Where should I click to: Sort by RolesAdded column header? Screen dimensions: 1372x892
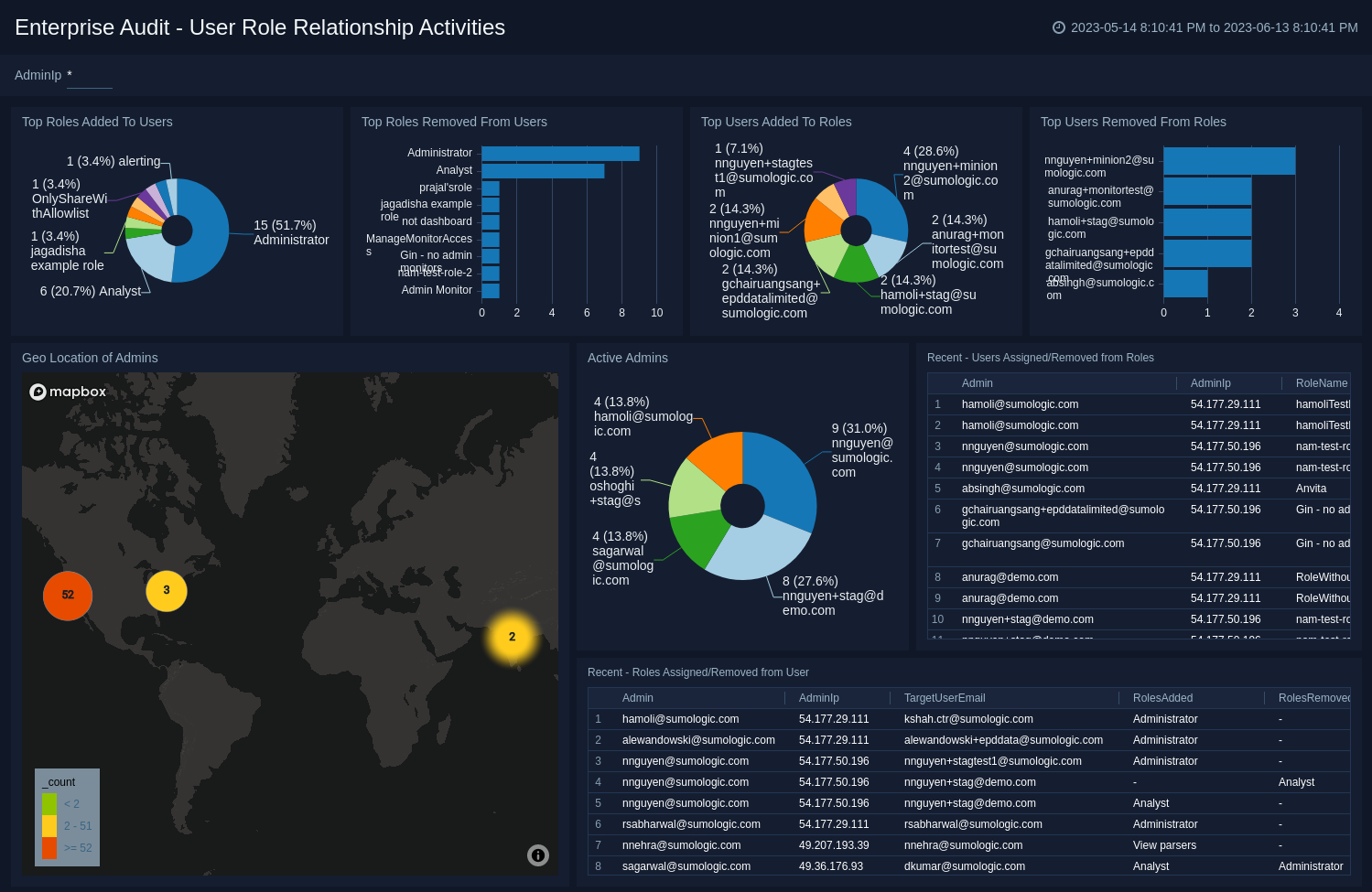tap(1163, 698)
